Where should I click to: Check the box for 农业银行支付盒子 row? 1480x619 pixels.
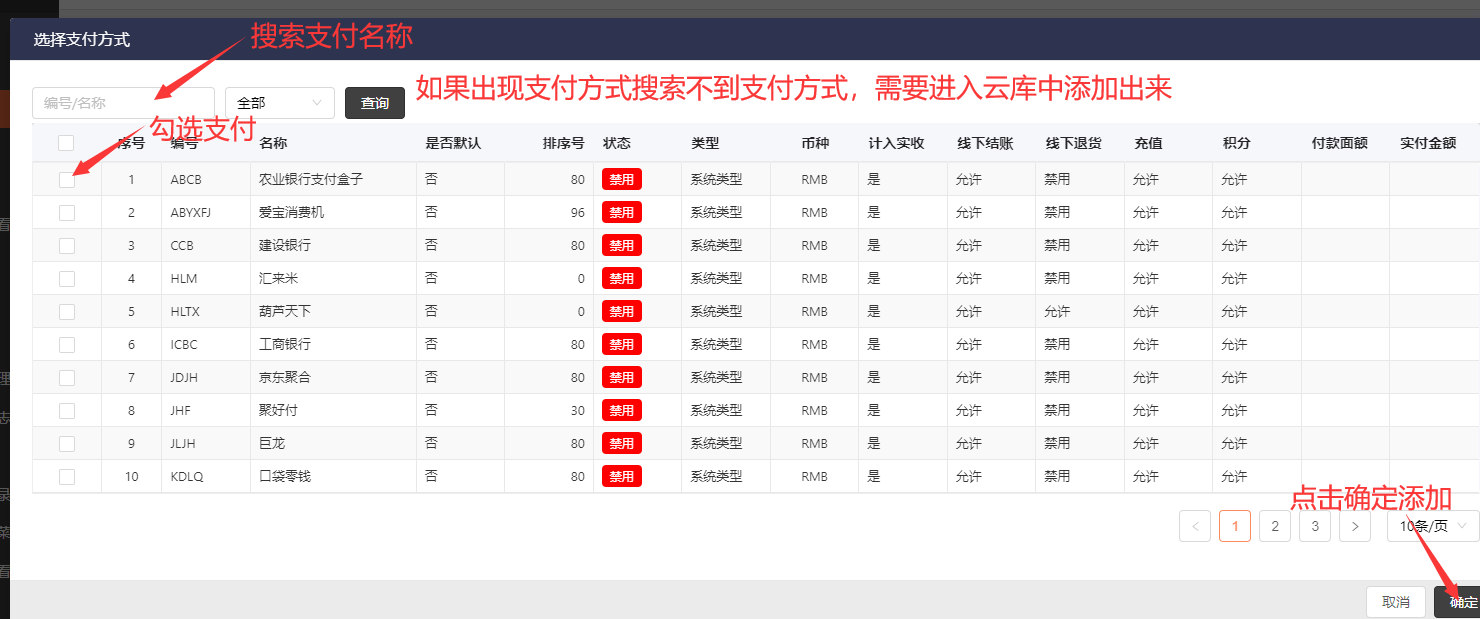click(67, 180)
